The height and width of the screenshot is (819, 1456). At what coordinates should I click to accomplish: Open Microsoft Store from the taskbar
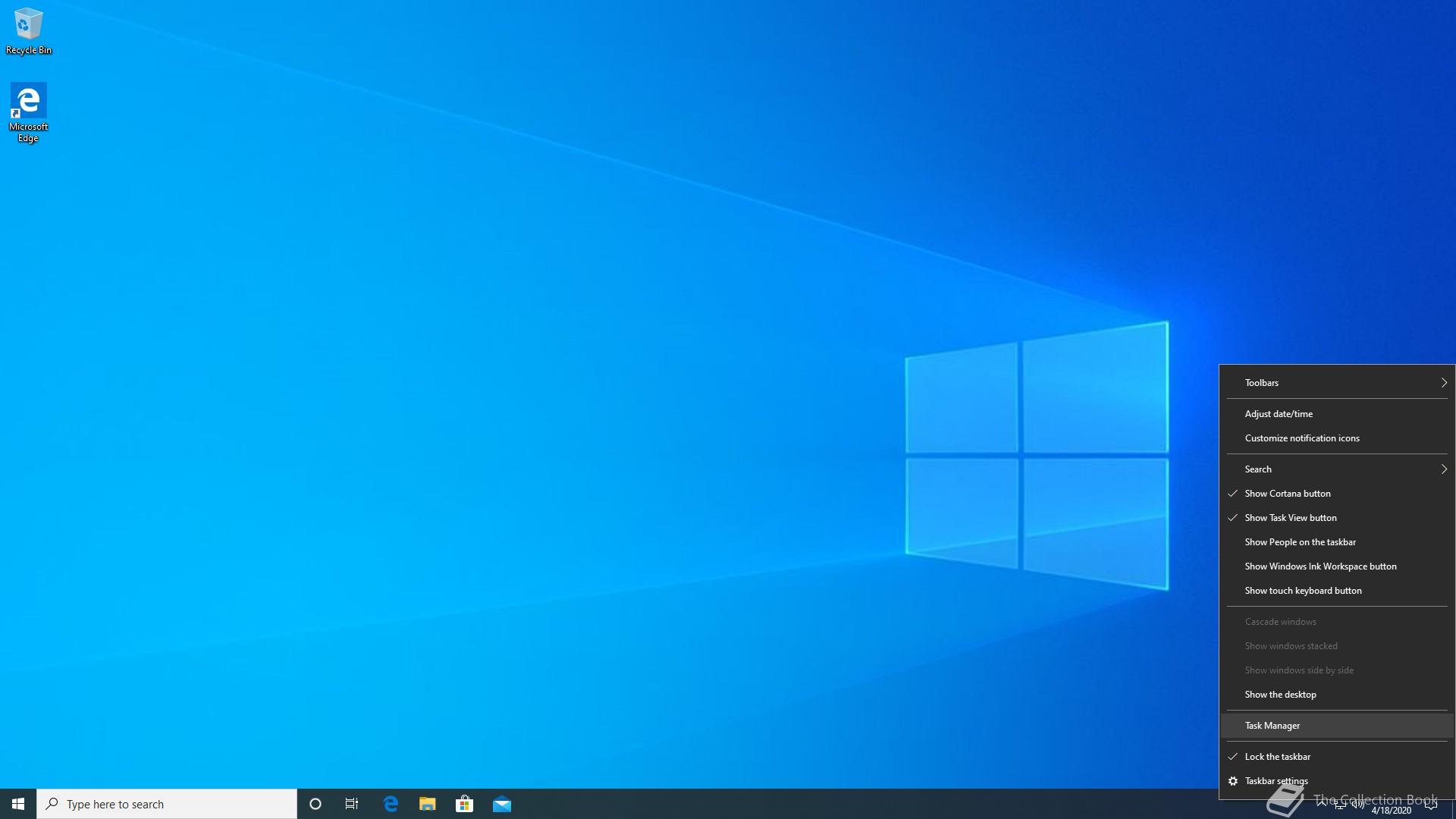click(x=465, y=804)
